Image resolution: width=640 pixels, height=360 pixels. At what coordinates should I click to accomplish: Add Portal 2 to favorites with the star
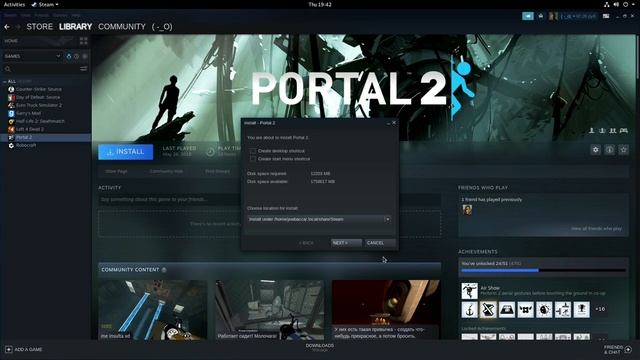tap(623, 150)
